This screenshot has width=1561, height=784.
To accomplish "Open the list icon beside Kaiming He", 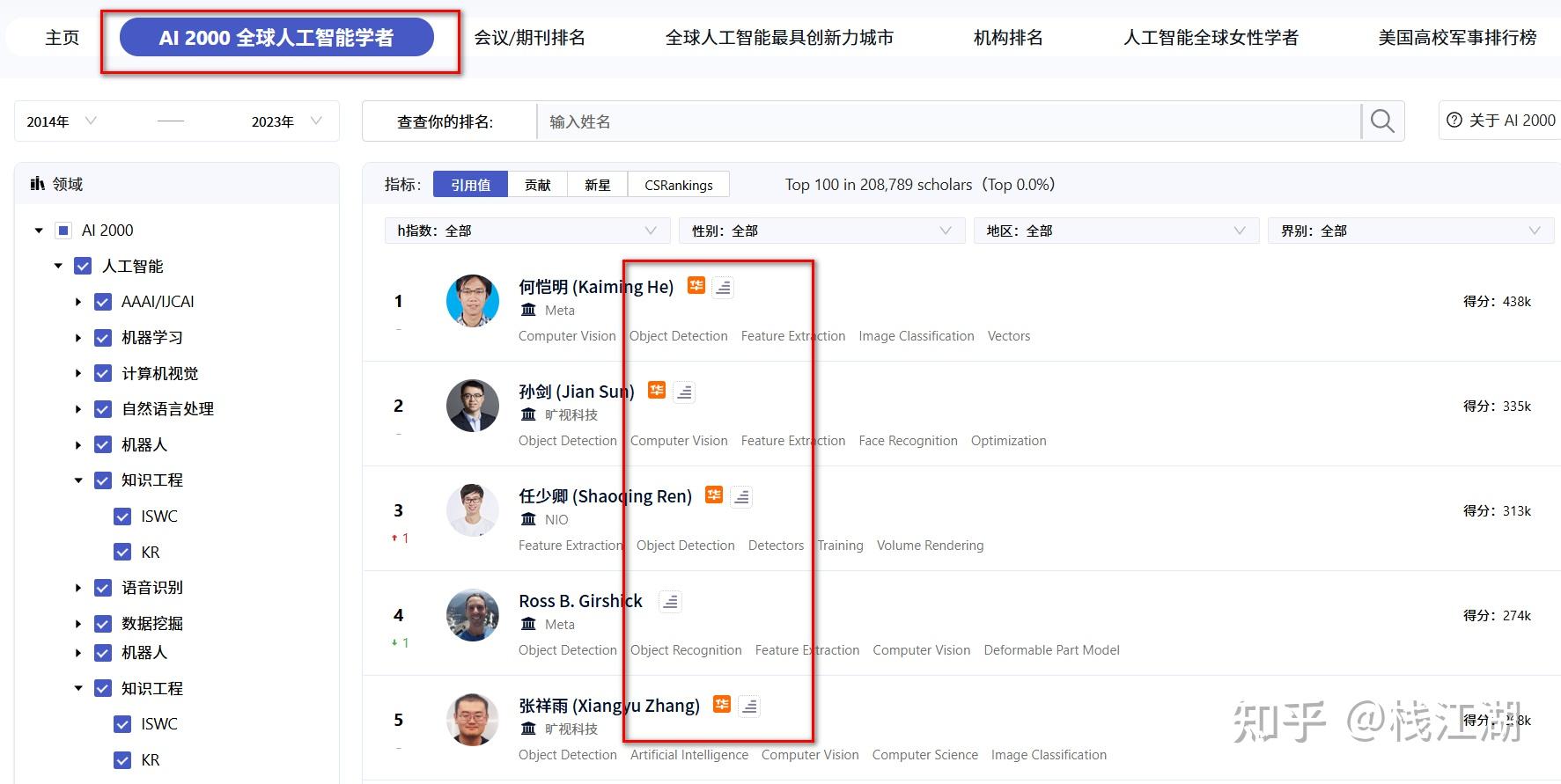I will tap(723, 287).
